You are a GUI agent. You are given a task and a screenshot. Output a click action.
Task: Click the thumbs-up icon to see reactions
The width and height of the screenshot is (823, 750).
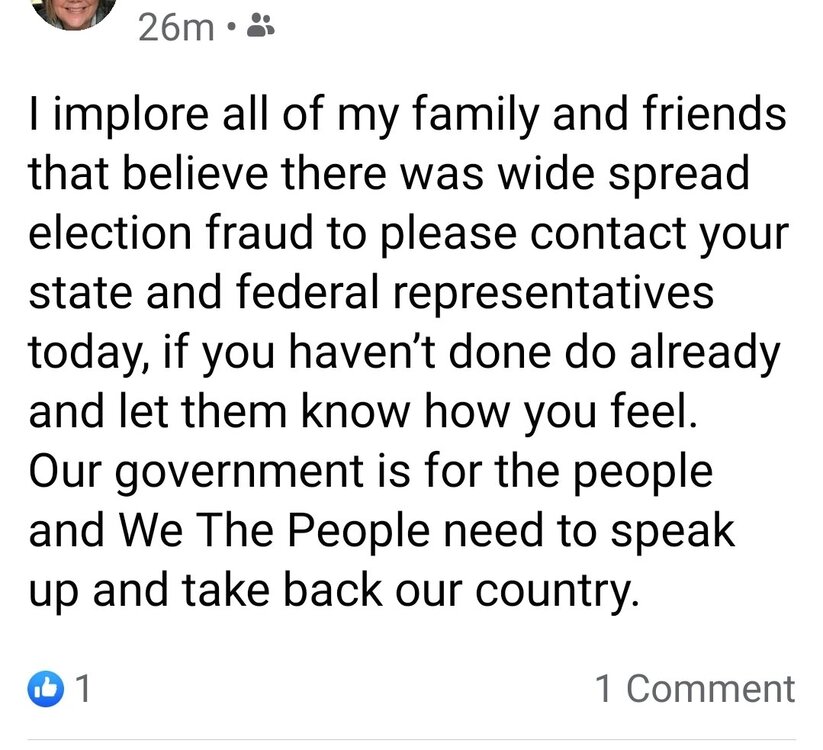coord(45,688)
